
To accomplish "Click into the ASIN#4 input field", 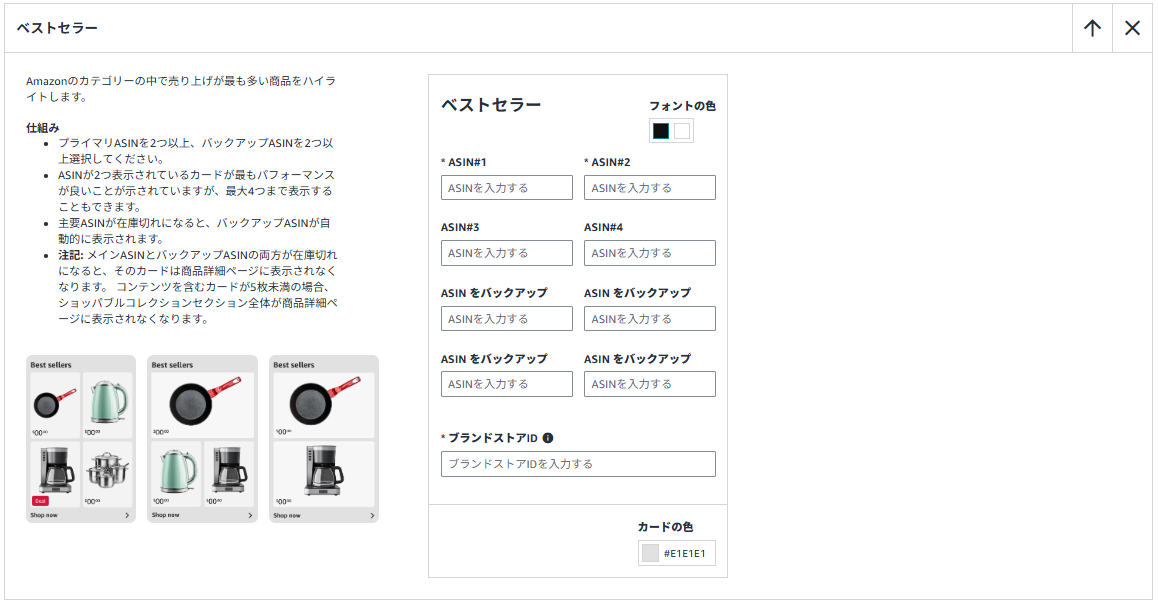I will [650, 253].
